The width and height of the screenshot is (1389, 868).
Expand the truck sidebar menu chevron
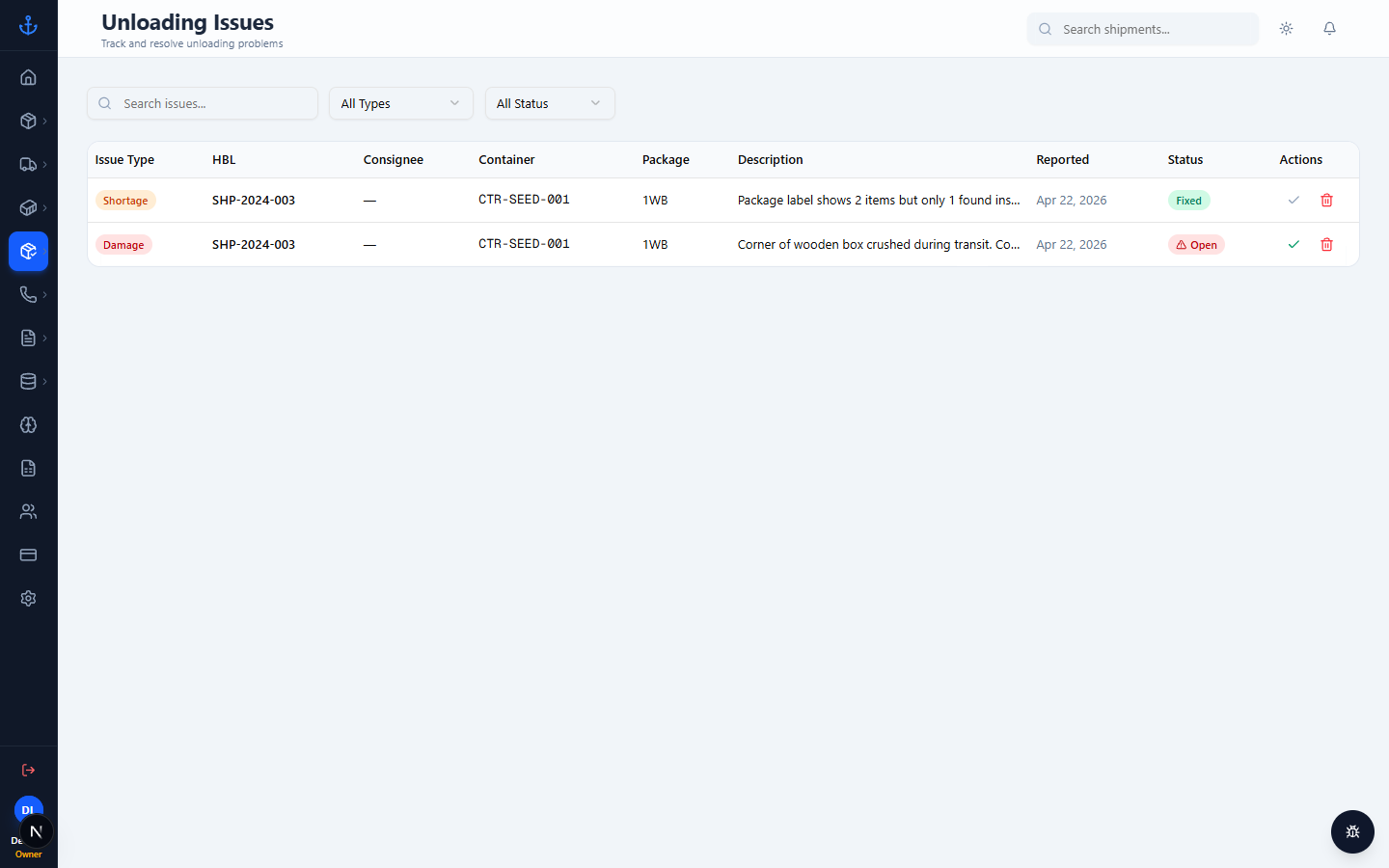coord(44,164)
